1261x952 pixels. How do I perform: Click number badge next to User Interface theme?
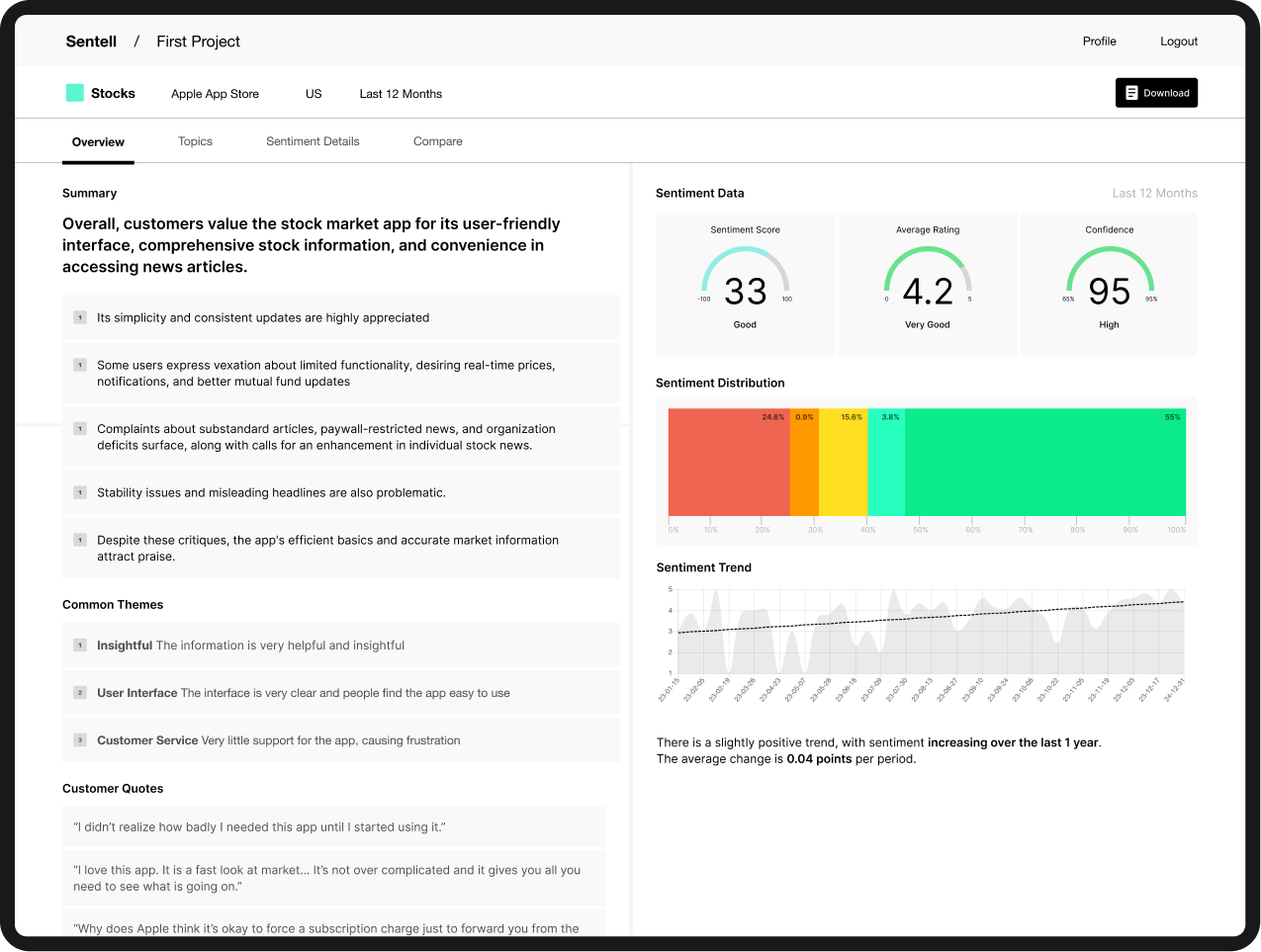pyautogui.click(x=80, y=693)
